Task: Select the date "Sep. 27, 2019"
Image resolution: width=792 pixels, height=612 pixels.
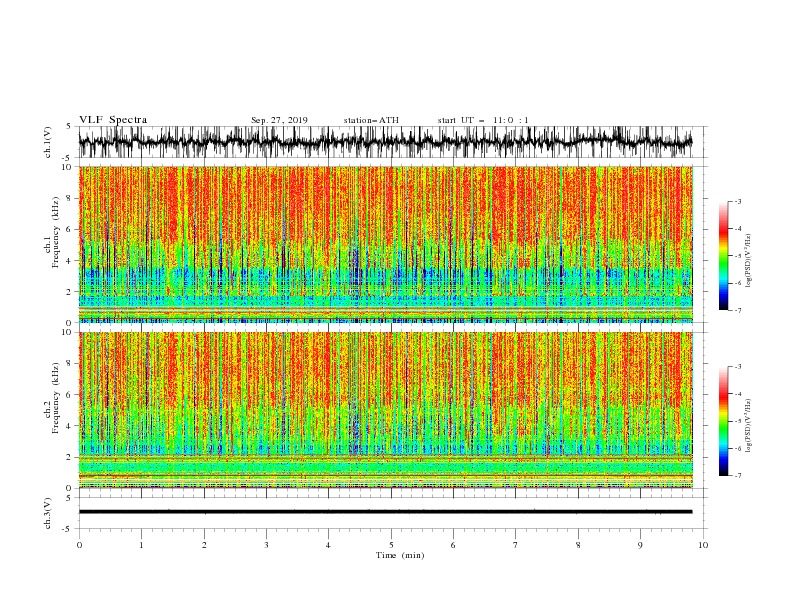Action: (x=279, y=120)
